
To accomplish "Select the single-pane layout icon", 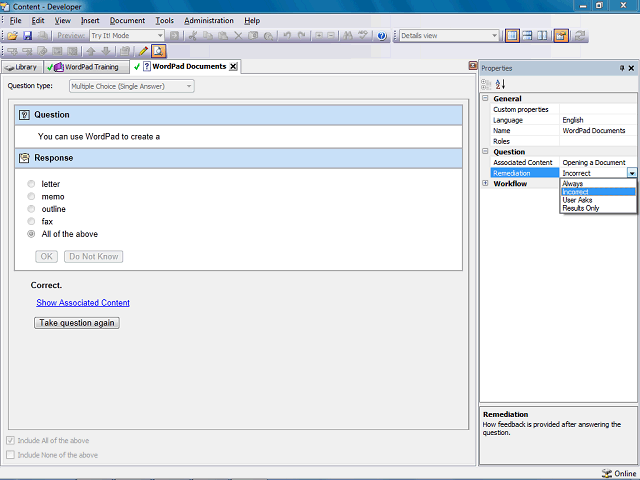I will coord(512,36).
